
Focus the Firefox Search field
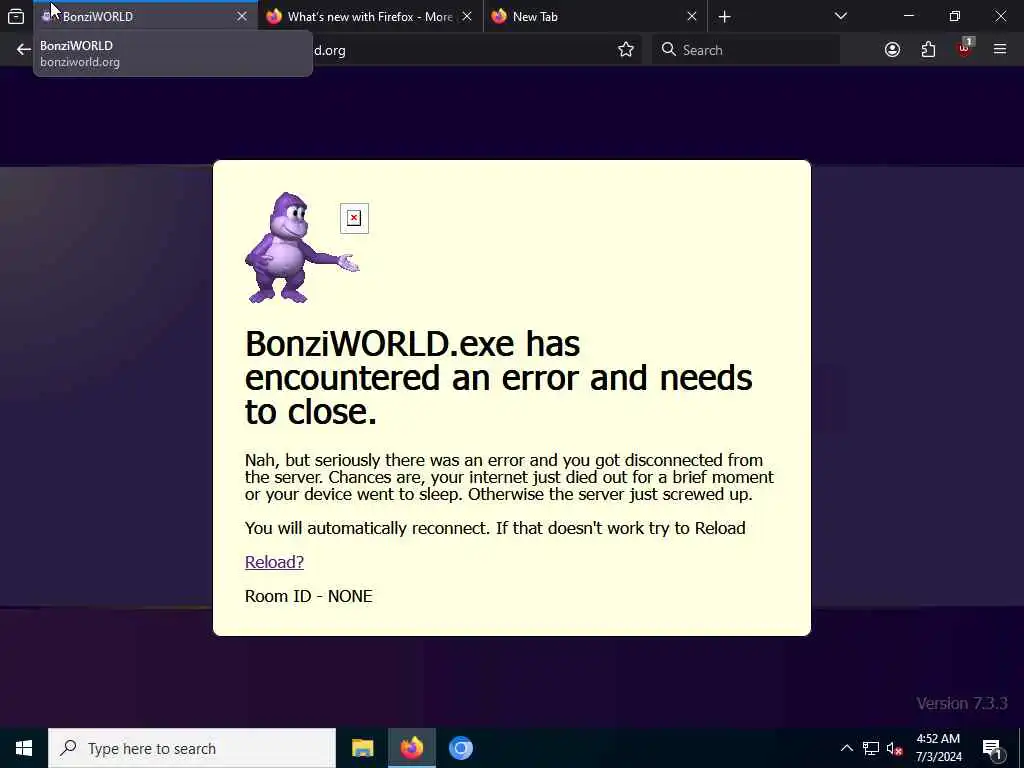pyautogui.click(x=746, y=50)
